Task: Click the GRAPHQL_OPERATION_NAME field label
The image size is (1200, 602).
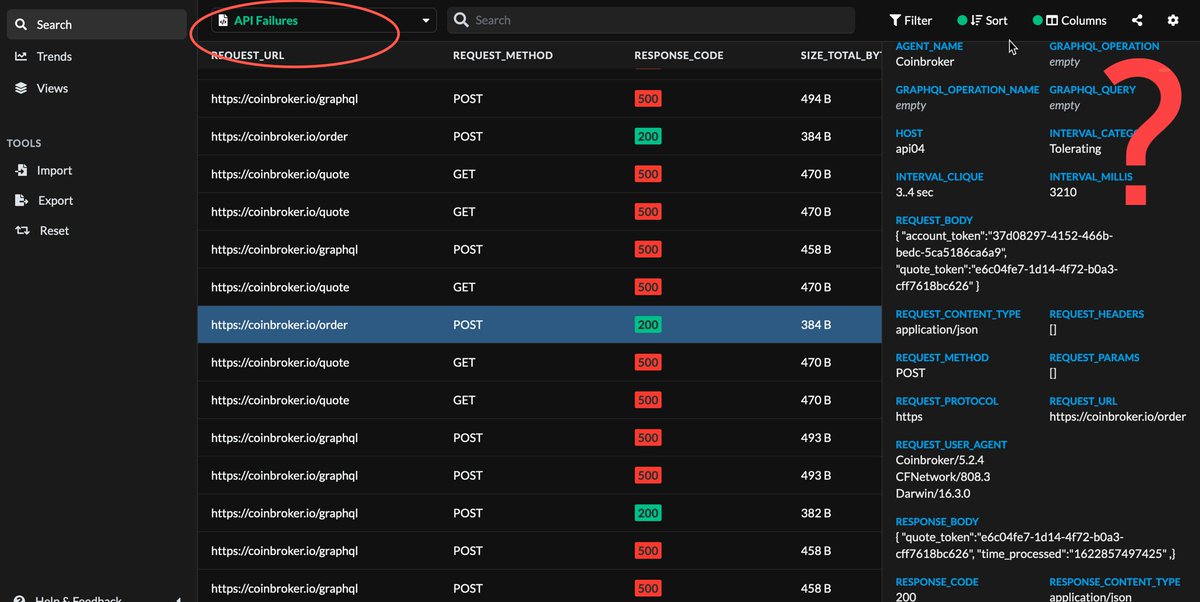Action: pyautogui.click(x=967, y=90)
